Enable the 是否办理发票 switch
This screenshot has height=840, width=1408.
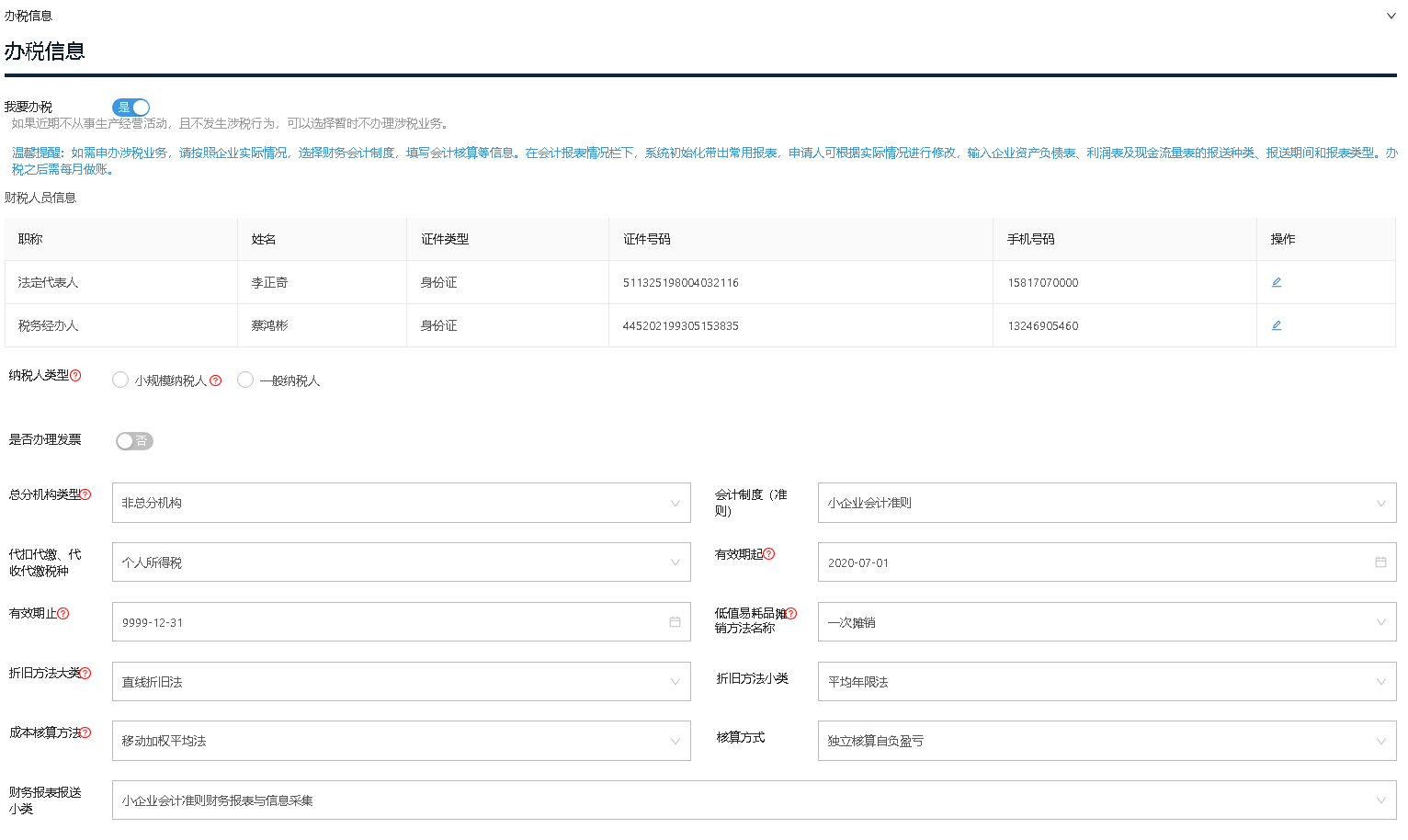[x=134, y=441]
